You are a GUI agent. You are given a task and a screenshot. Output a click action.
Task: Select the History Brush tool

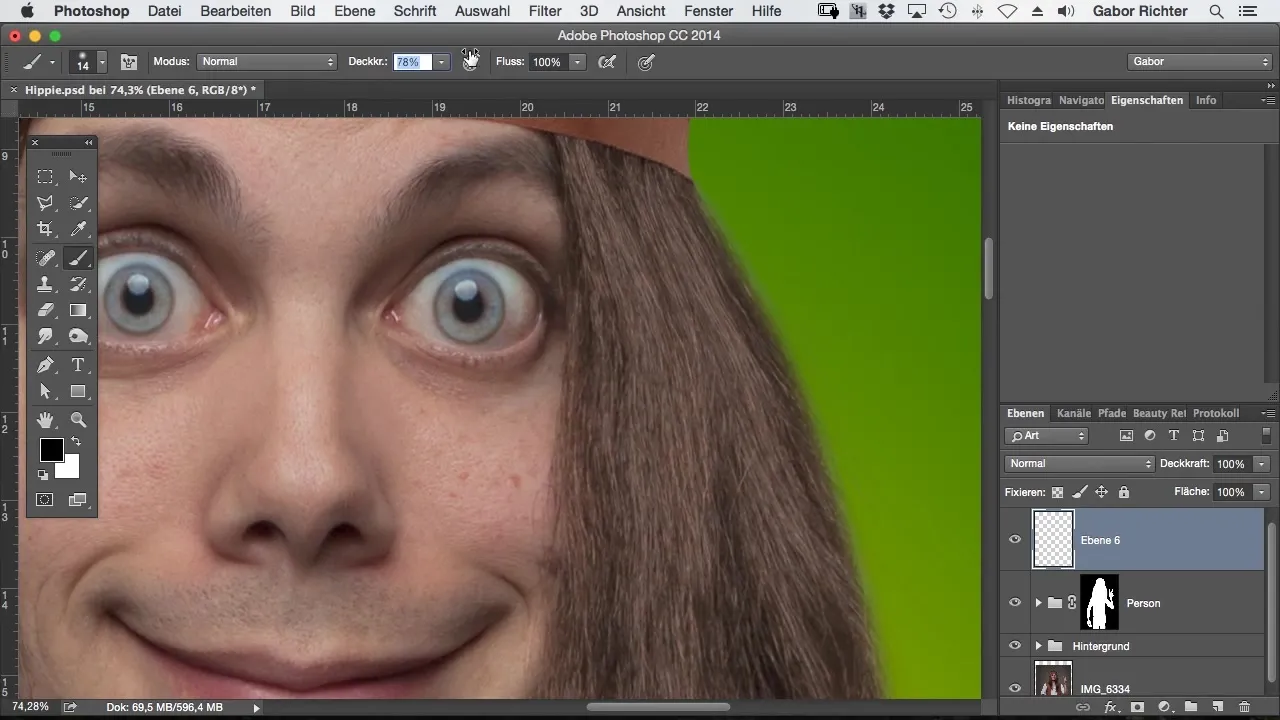78,285
